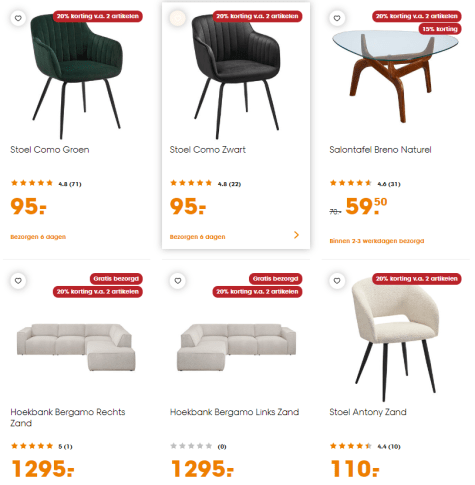Add Stoel Antony Zand to favorites
This screenshot has height=485, width=475.
[337, 281]
